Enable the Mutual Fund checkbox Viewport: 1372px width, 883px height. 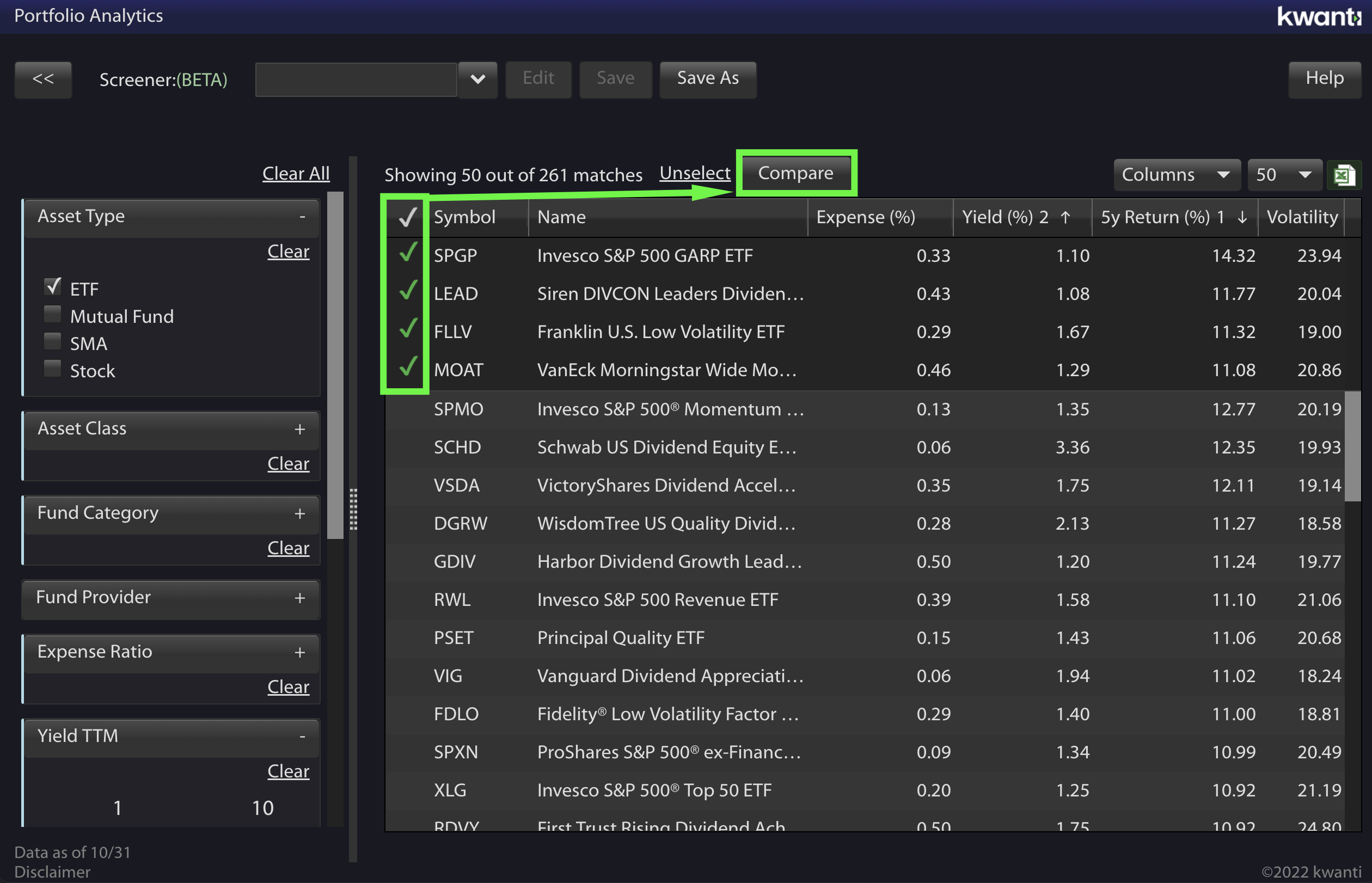53,314
